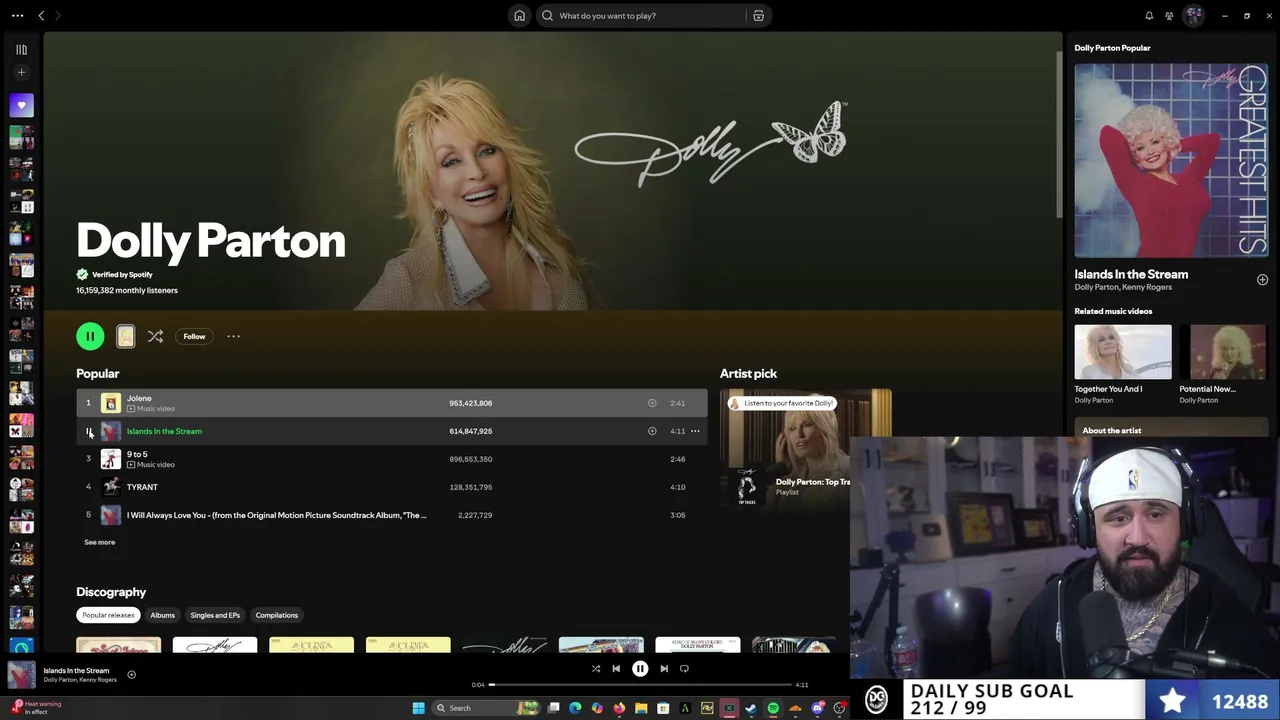The height and width of the screenshot is (720, 1280).
Task: Click the Windows taskbar Search box
Action: tap(487, 708)
